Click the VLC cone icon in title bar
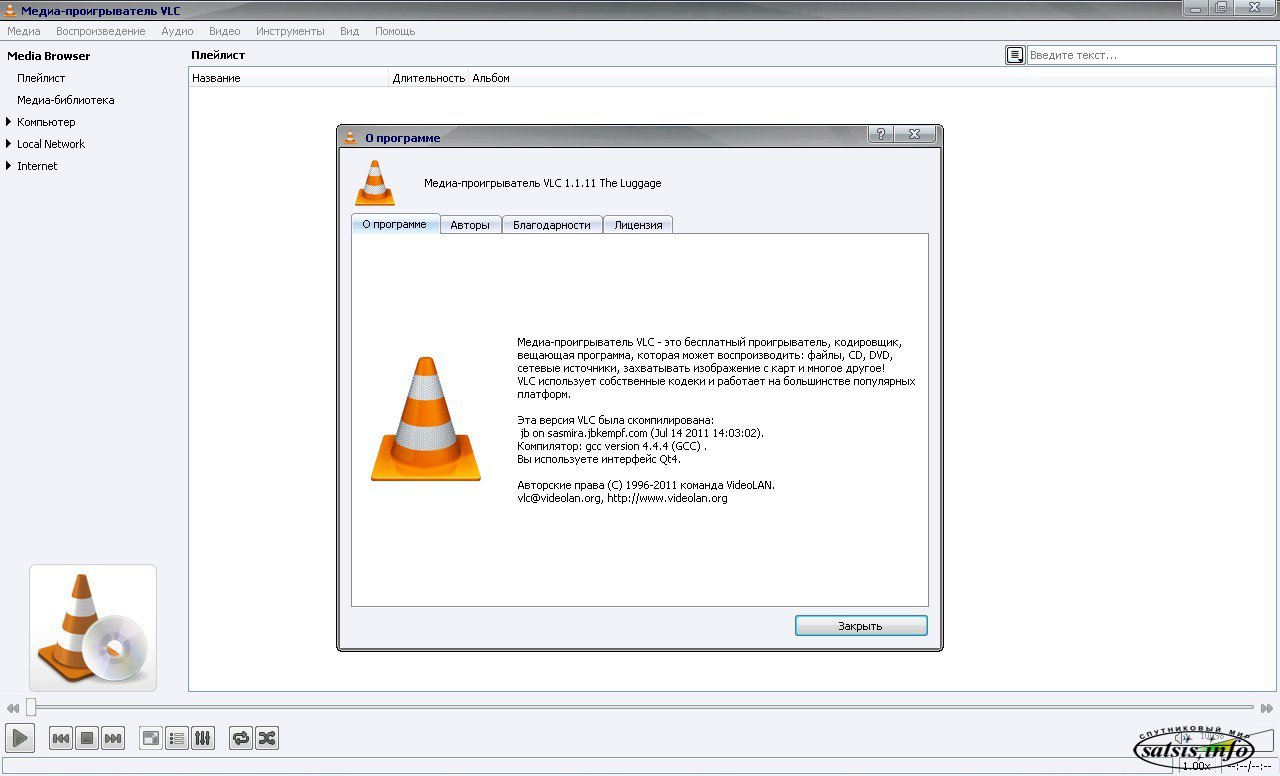This screenshot has width=1280, height=776. tap(10, 10)
